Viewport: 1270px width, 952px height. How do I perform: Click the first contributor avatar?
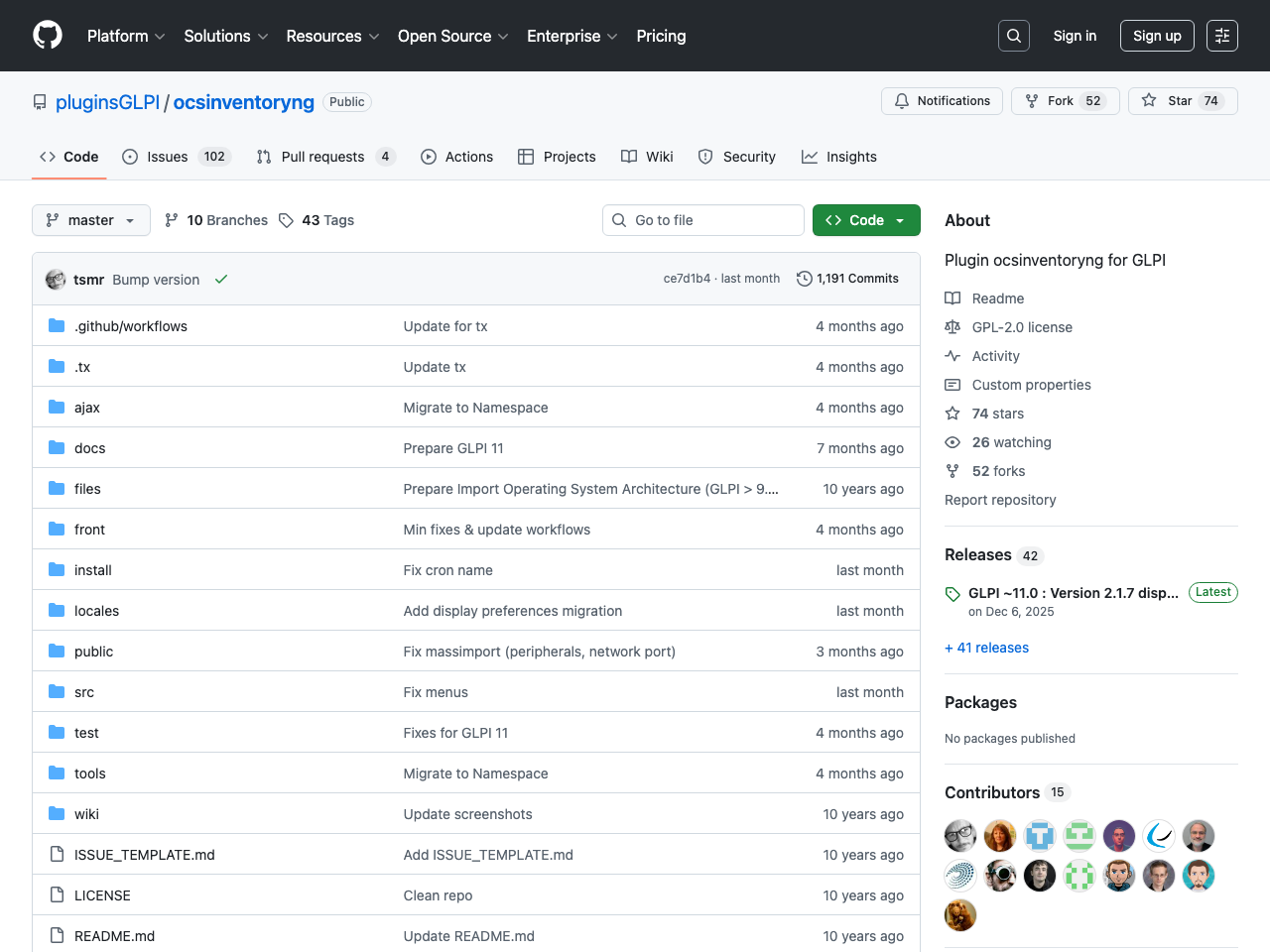click(x=960, y=836)
